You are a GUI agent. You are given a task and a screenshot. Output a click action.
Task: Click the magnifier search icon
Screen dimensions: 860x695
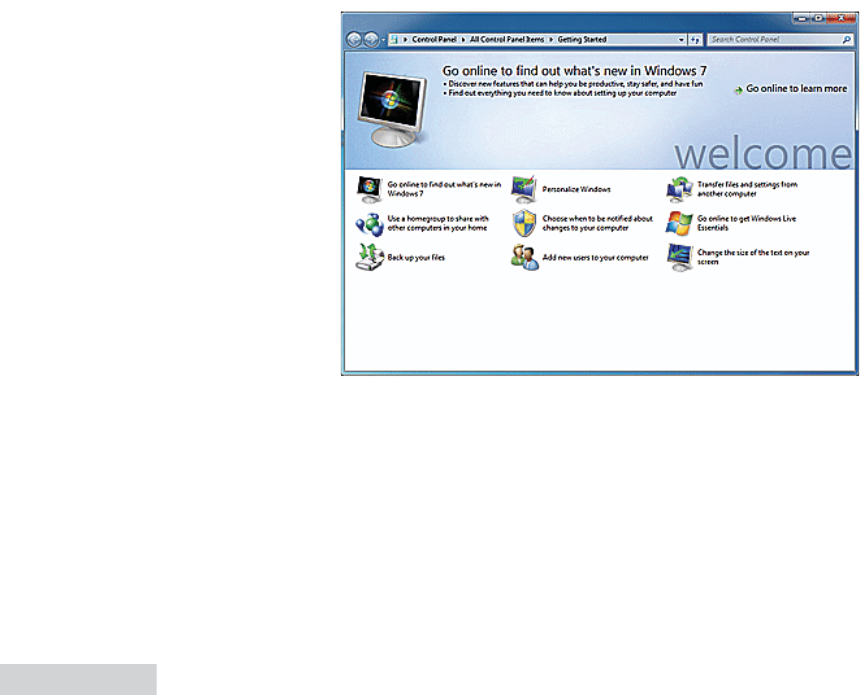coord(846,39)
